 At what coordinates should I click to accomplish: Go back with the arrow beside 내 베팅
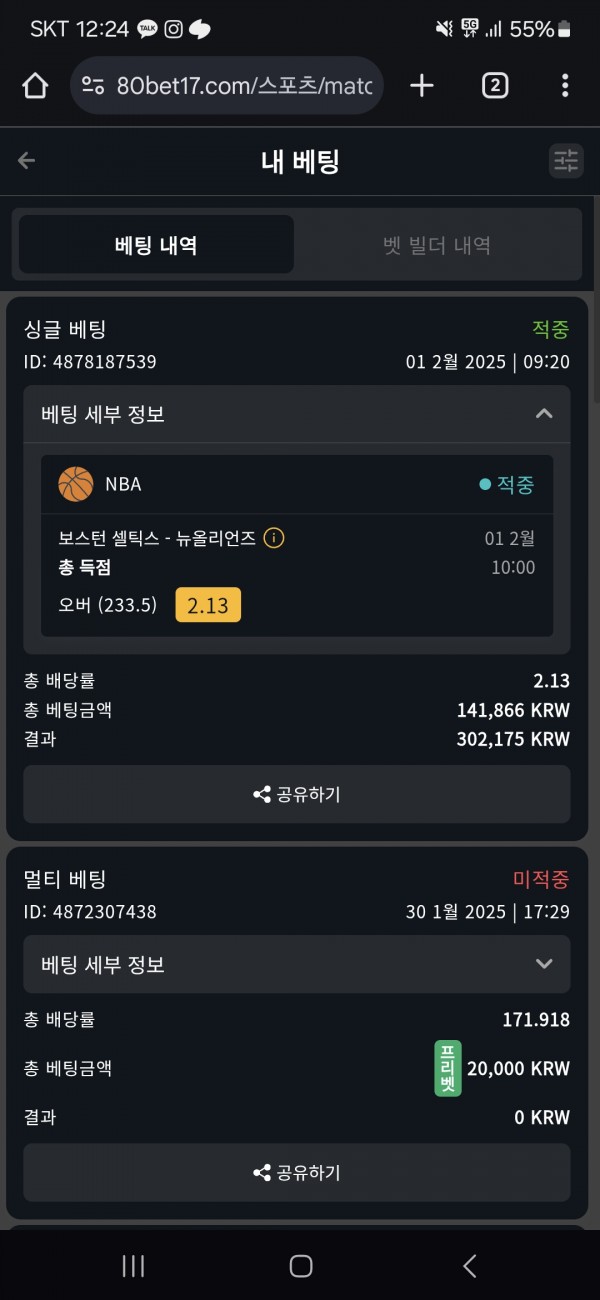click(27, 161)
